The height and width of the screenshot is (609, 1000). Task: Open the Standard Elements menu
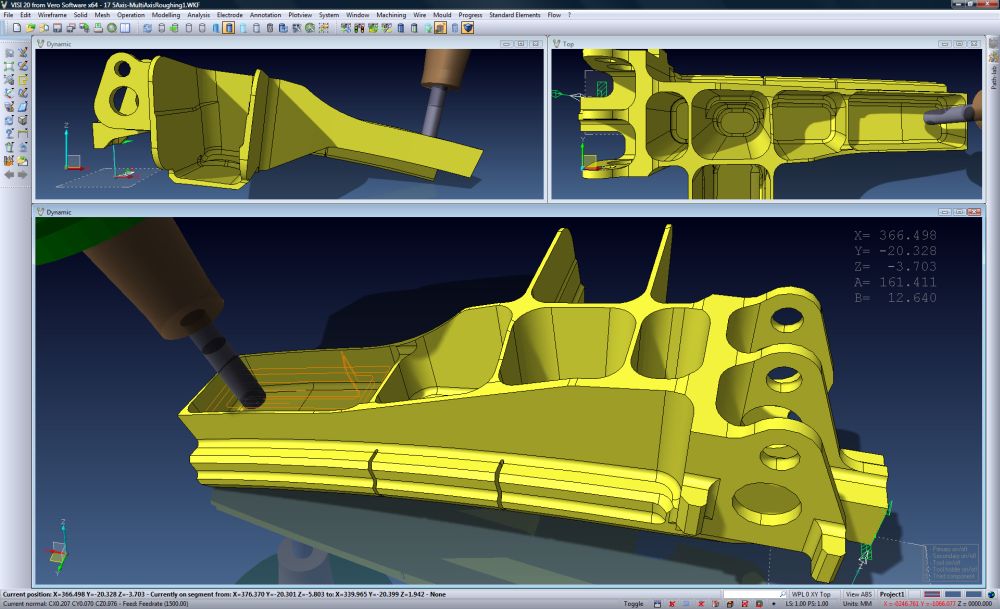coord(515,15)
